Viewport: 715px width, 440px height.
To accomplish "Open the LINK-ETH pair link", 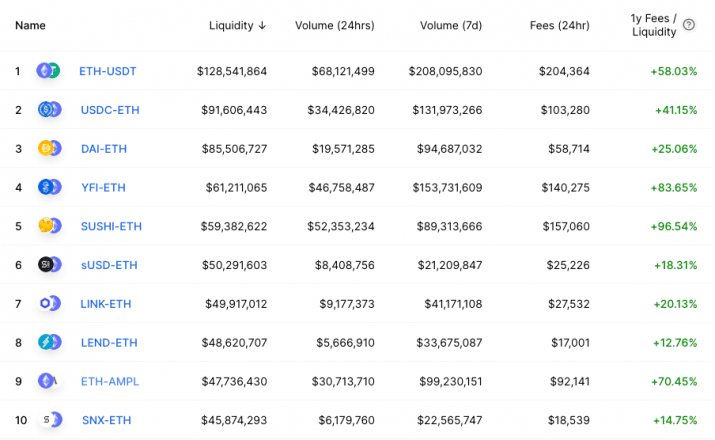I will click(x=106, y=304).
